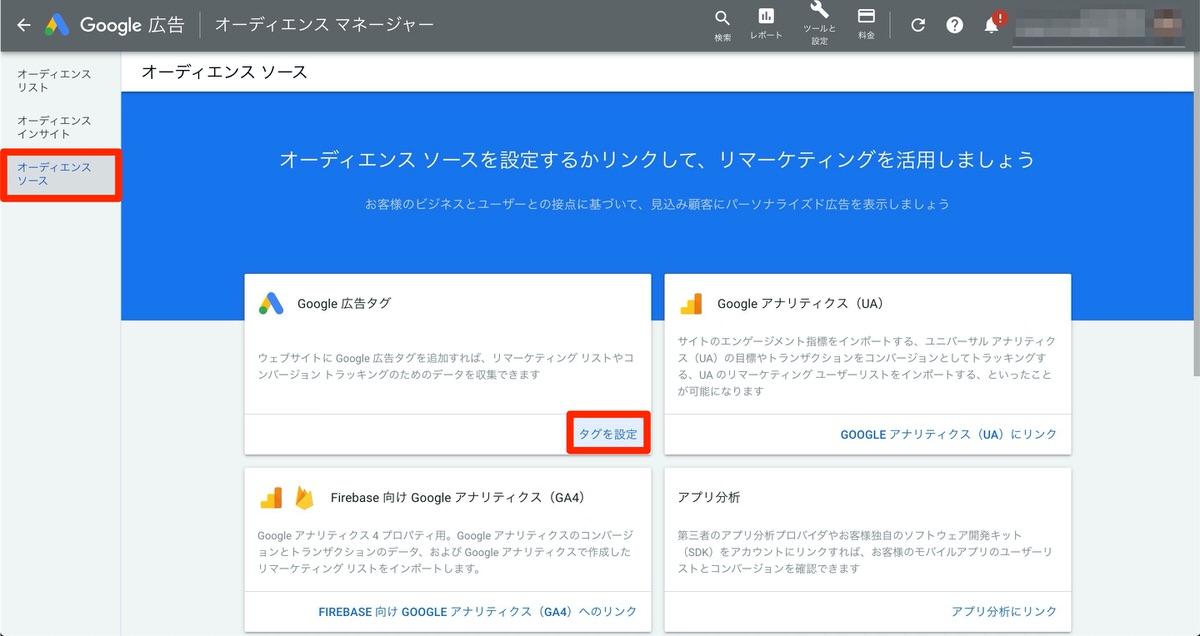Click the アプリ分析 card title
The width and height of the screenshot is (1200, 636).
pos(709,497)
